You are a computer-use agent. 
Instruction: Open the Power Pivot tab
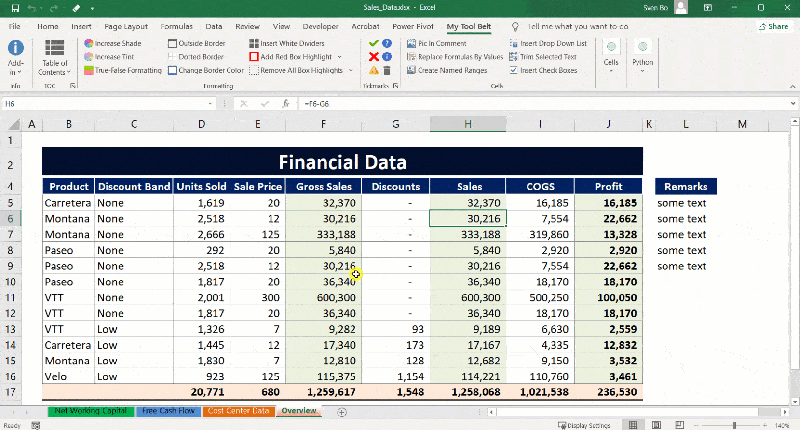coord(413,27)
